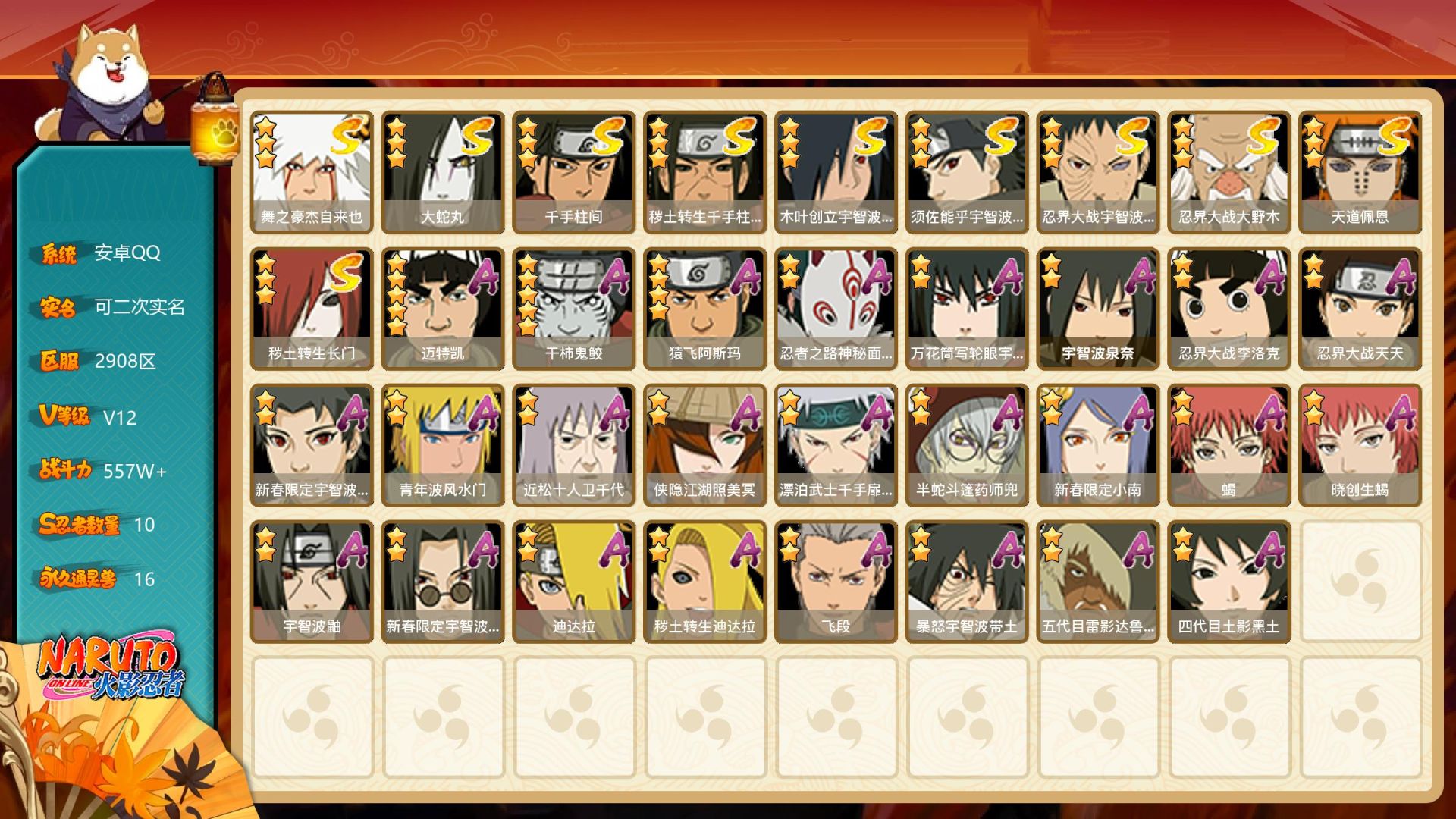Open the 半蛇斗篷药师兜 card
Viewport: 1456px width, 819px height.
[967, 445]
